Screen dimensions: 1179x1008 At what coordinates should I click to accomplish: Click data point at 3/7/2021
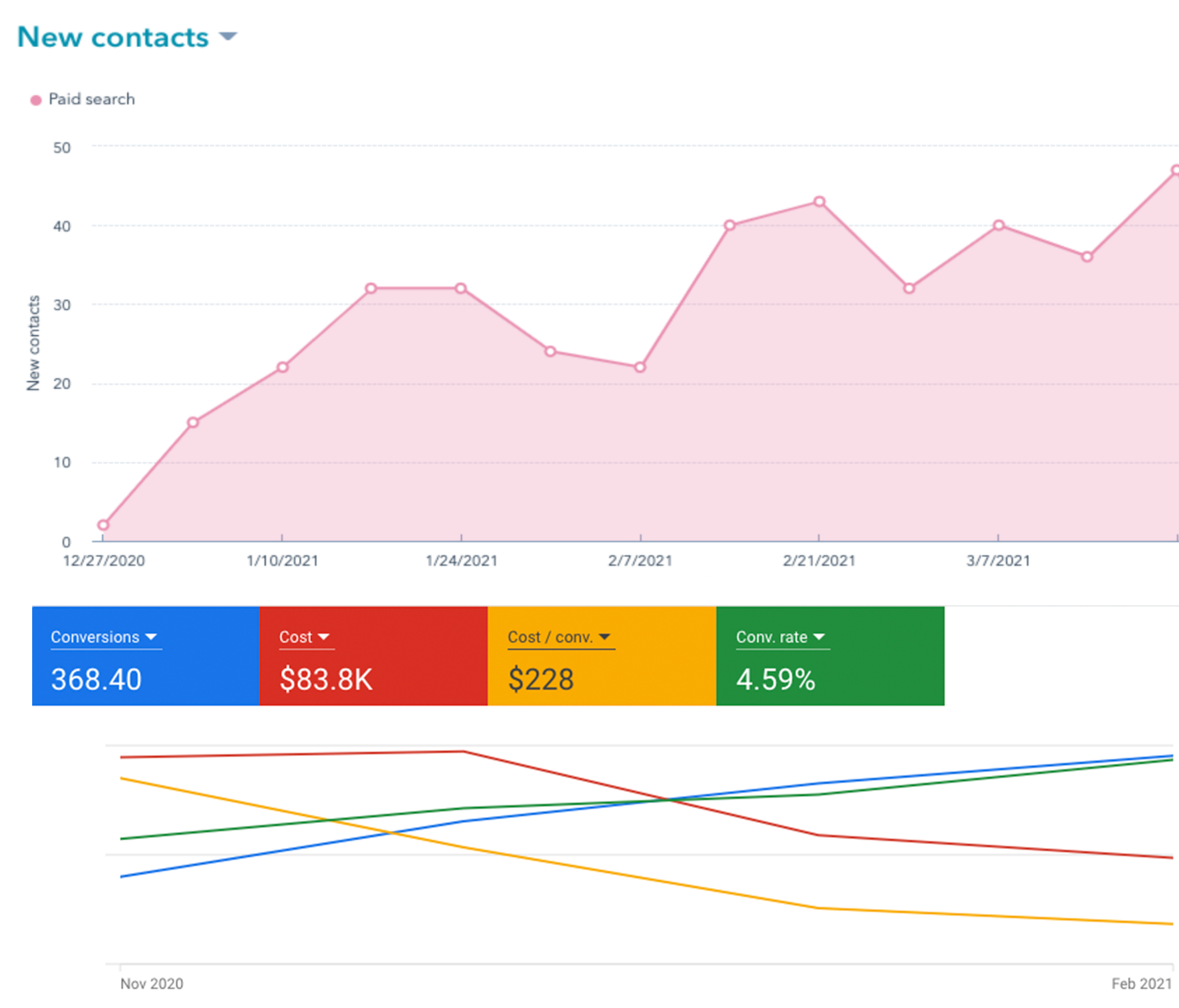click(999, 225)
